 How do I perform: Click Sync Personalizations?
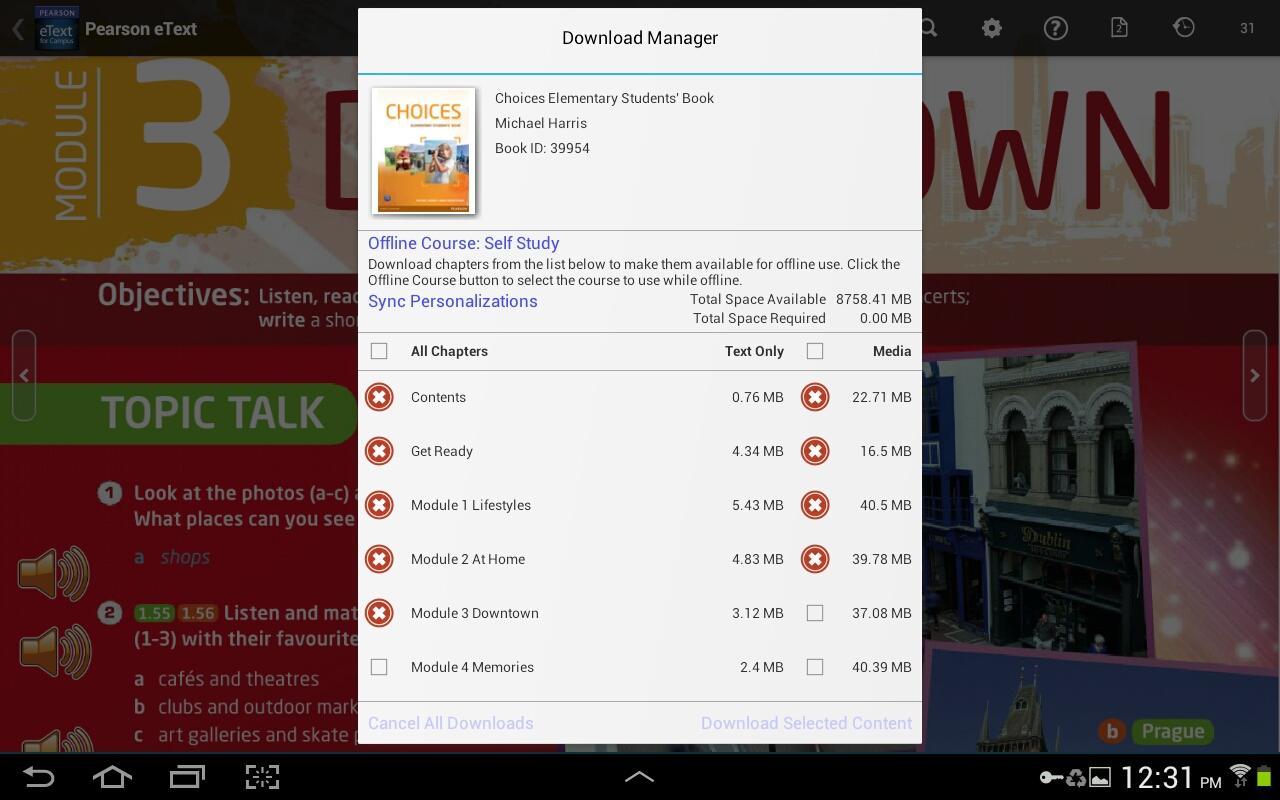pos(452,301)
